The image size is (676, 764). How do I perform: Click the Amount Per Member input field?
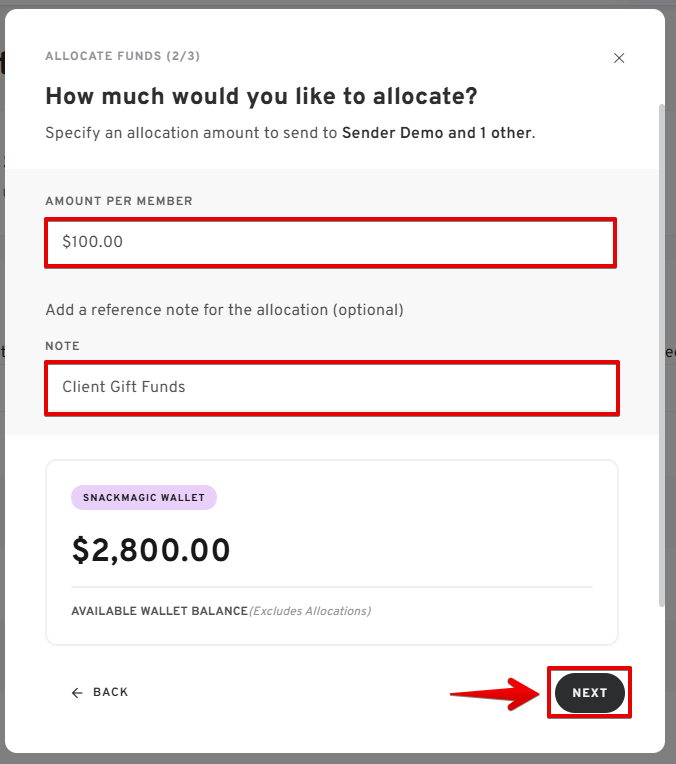click(330, 242)
